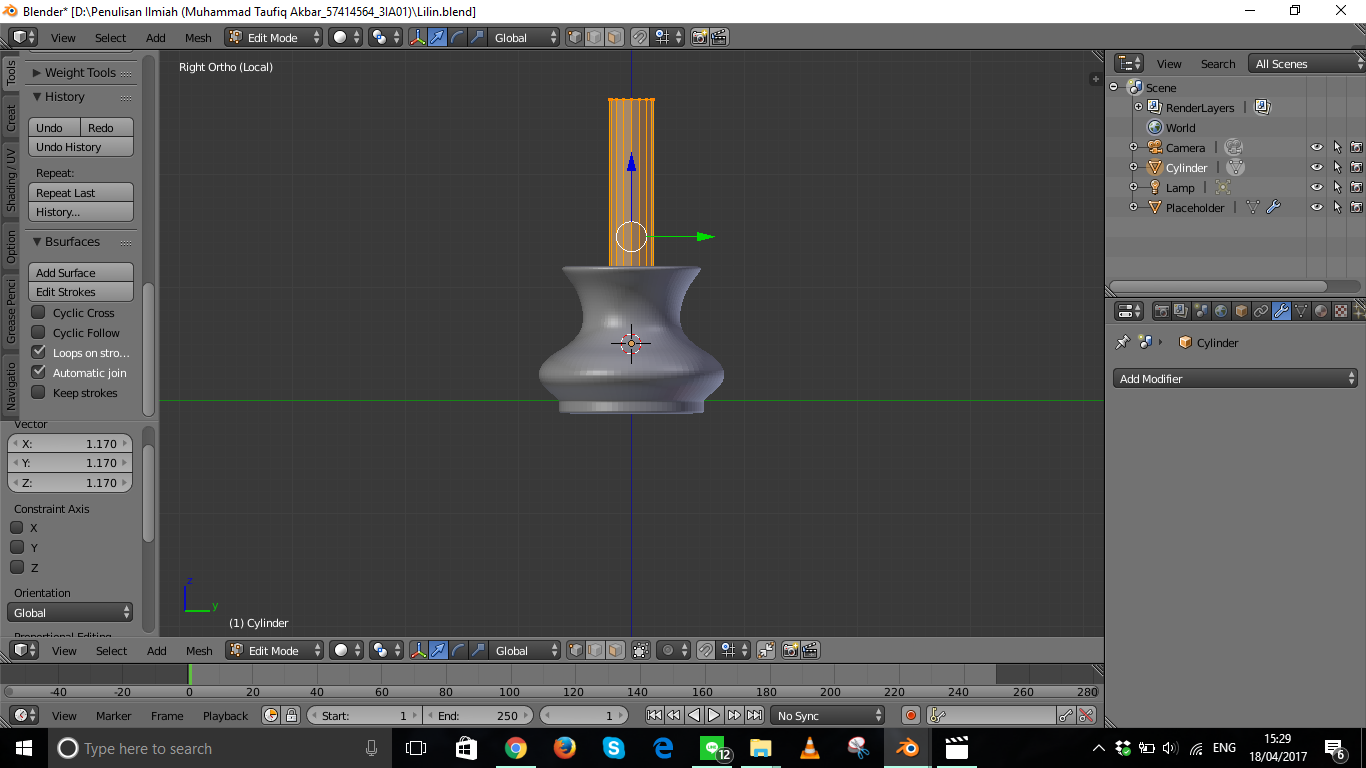Disable the Loops on strokes checkbox
The height and width of the screenshot is (768, 1366).
[38, 352]
